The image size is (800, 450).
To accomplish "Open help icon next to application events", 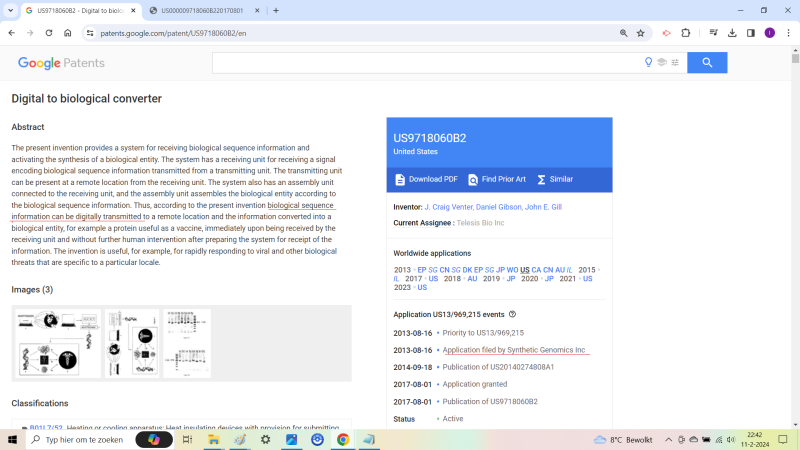I will click(512, 314).
